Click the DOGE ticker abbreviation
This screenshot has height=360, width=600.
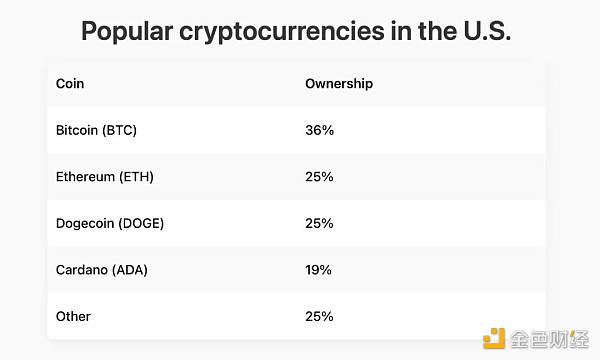[141, 223]
